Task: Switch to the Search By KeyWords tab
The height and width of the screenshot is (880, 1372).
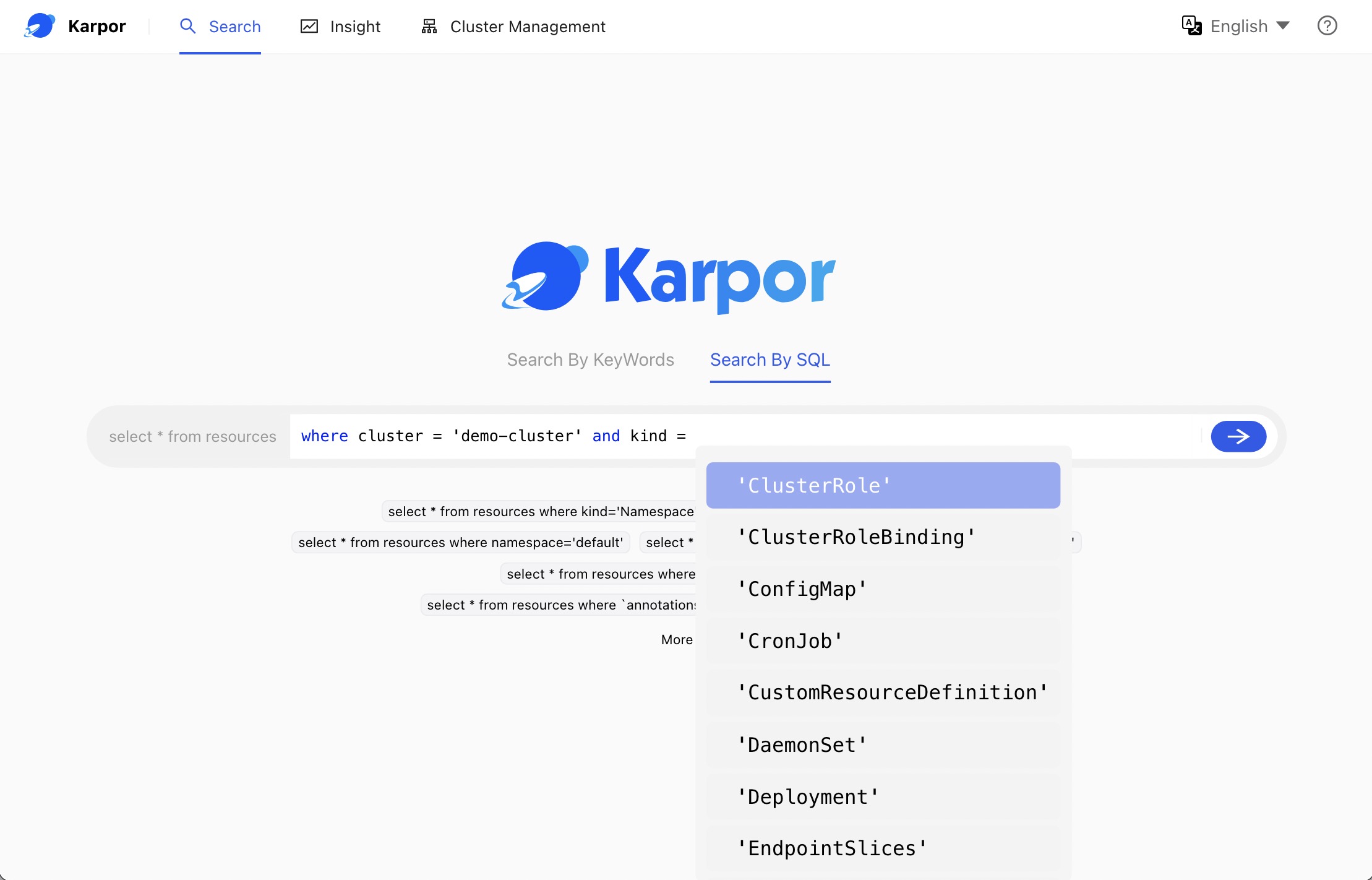Action: click(x=591, y=360)
